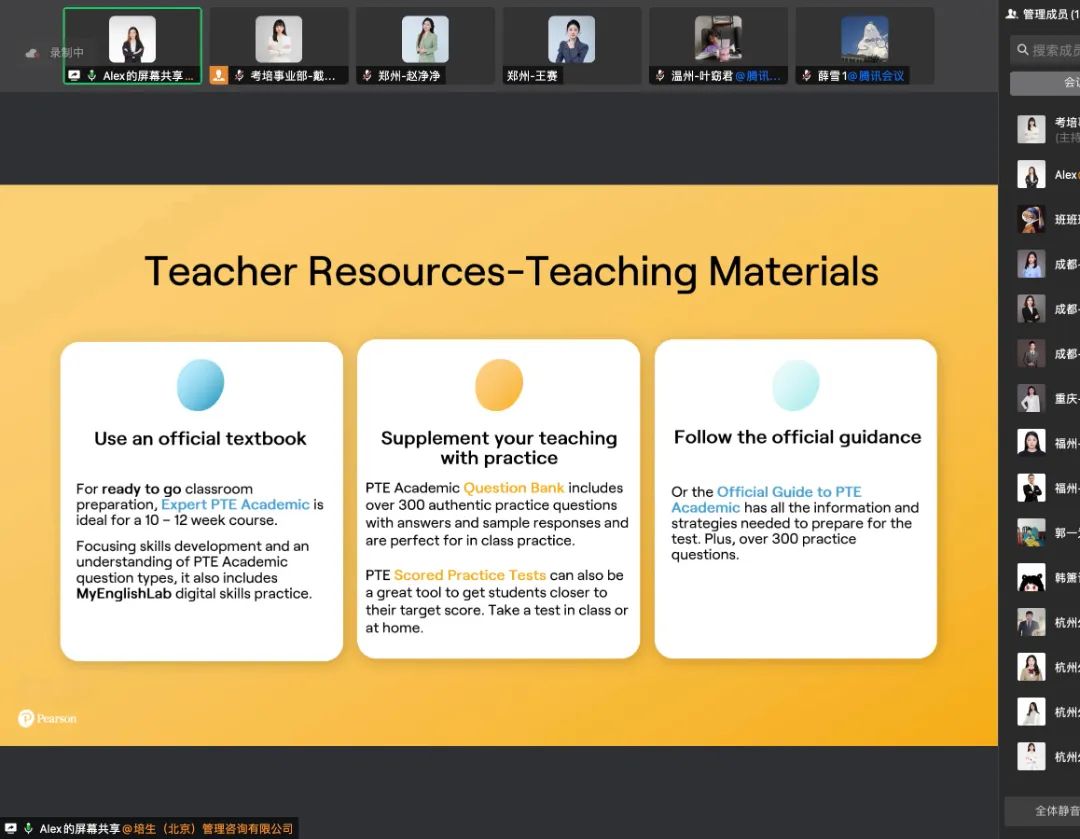Click the screen-share icon in bottom status bar
The width and height of the screenshot is (1080, 839).
coord(10,828)
